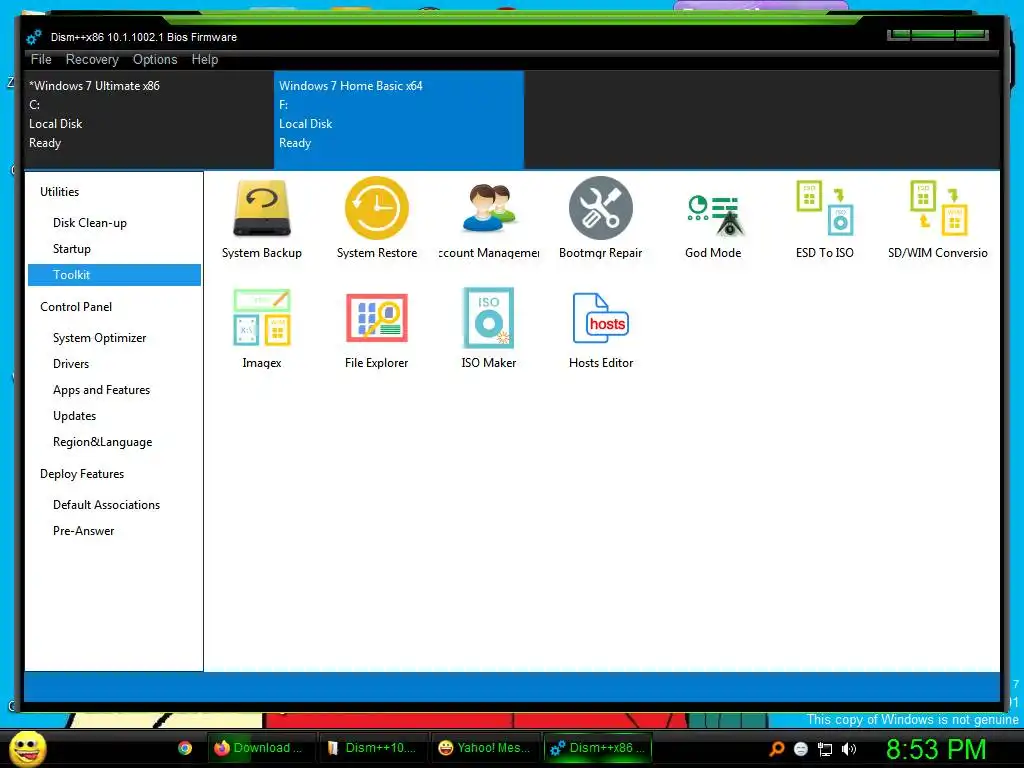The width and height of the screenshot is (1024, 768).
Task: Go to Apps and Features
Action: click(101, 390)
